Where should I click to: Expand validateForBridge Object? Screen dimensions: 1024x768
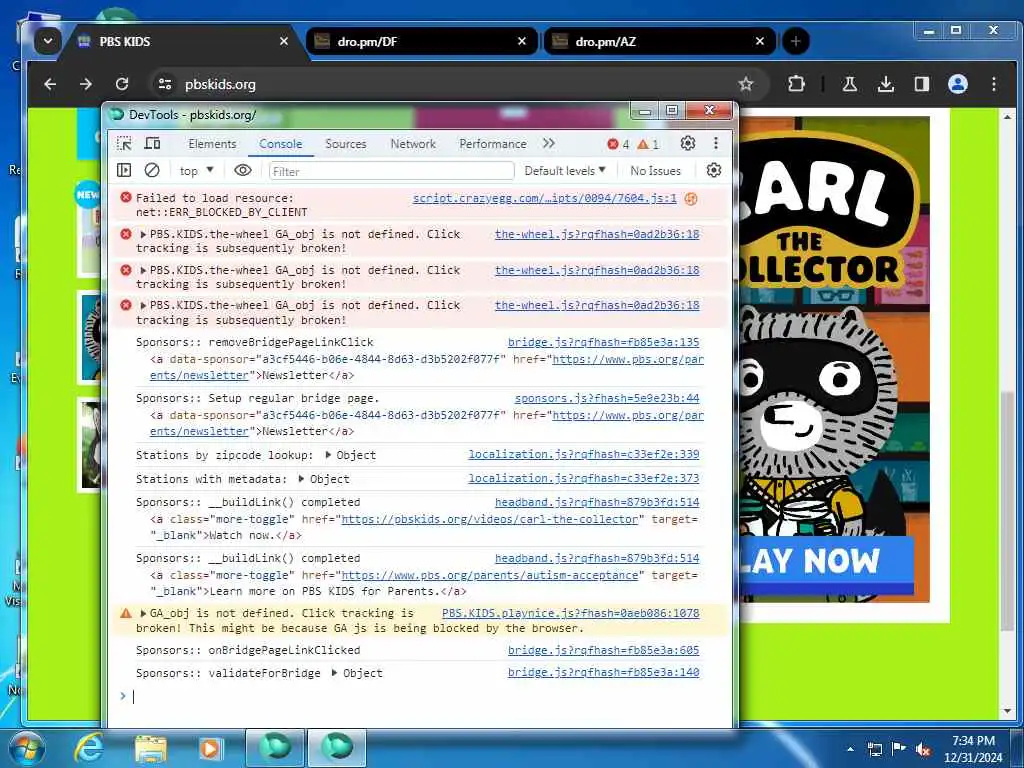334,673
